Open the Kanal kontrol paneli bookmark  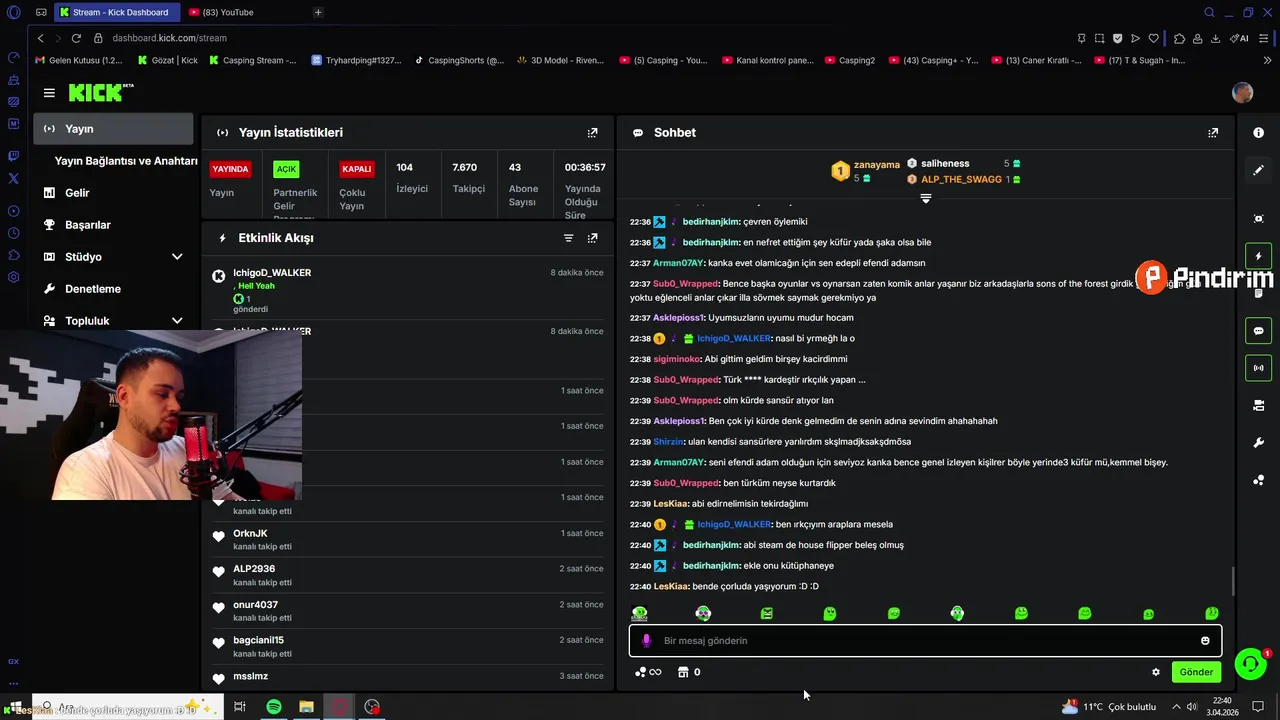click(767, 60)
